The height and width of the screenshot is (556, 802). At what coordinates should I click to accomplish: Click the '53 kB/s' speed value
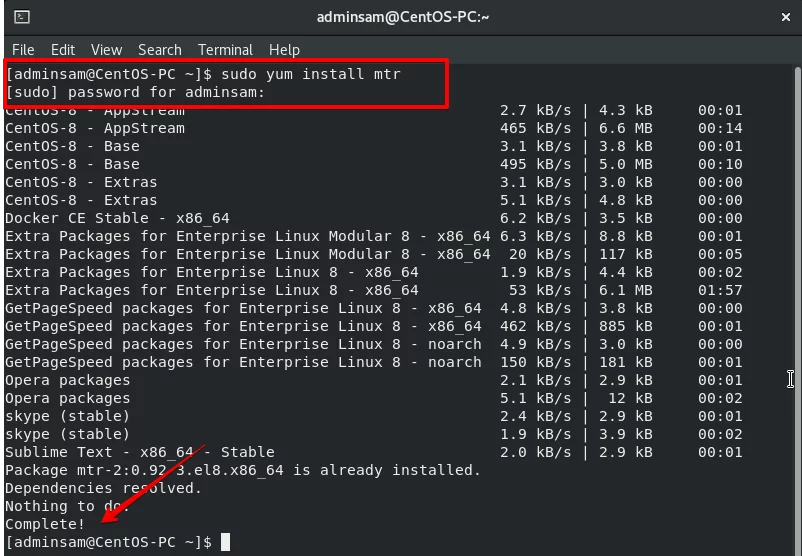coord(540,291)
